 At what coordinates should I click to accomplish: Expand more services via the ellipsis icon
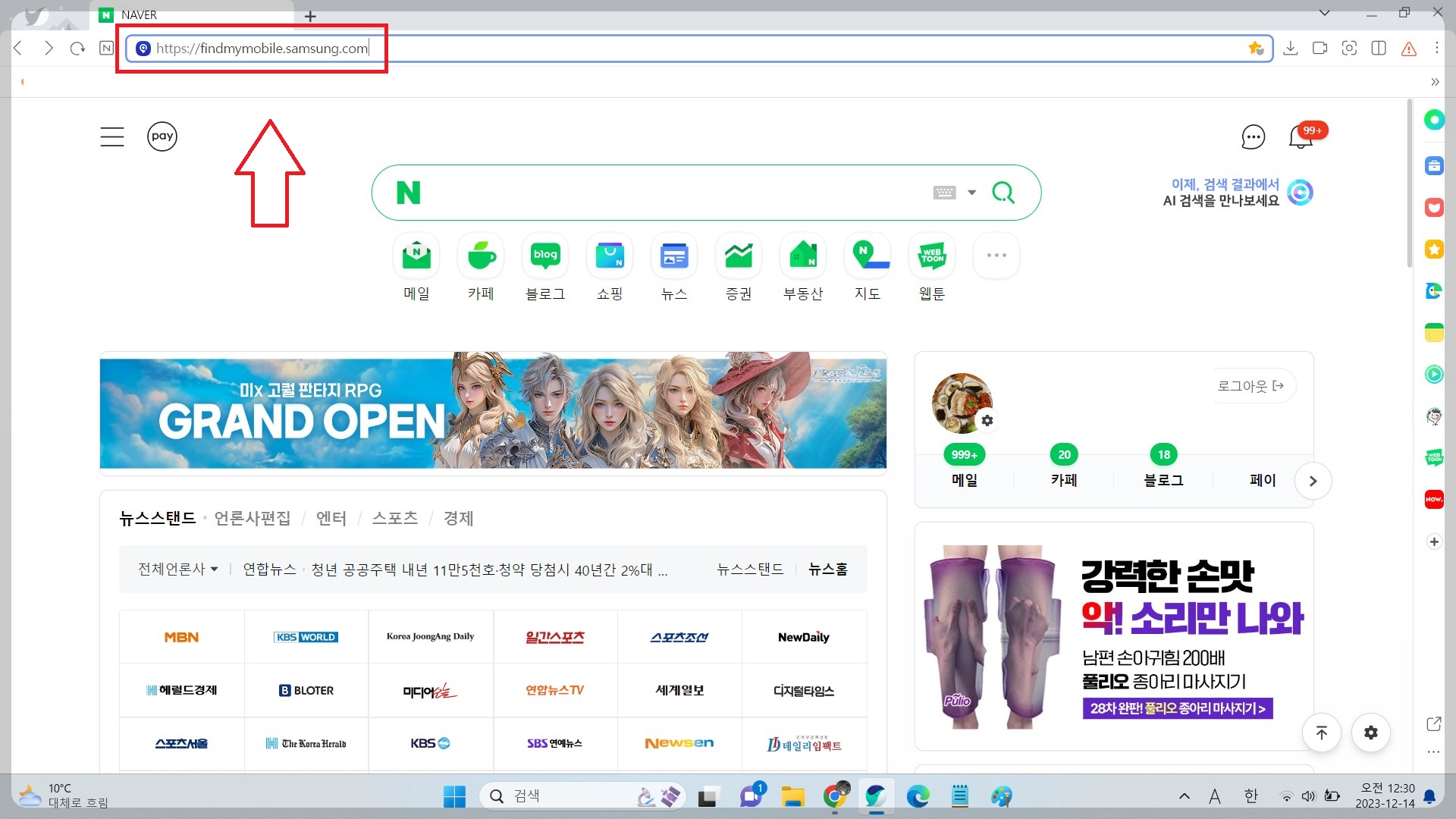click(996, 256)
